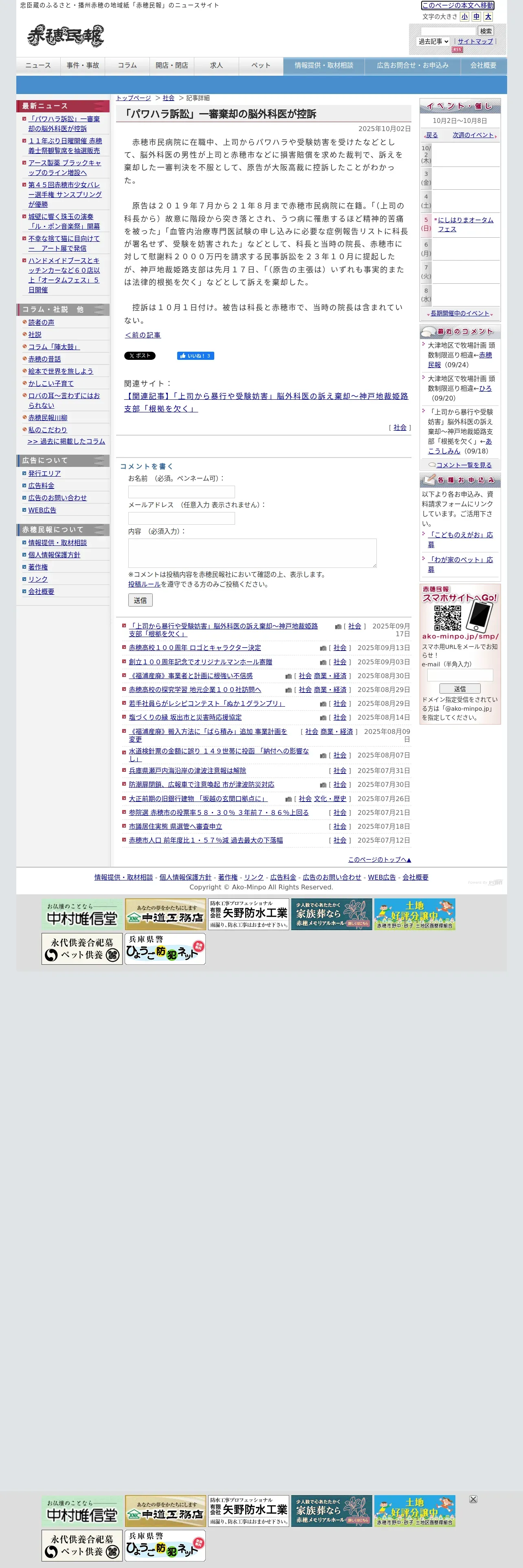Open the 読者の声 sidebar link
This screenshot has width=523, height=1568.
(x=42, y=323)
